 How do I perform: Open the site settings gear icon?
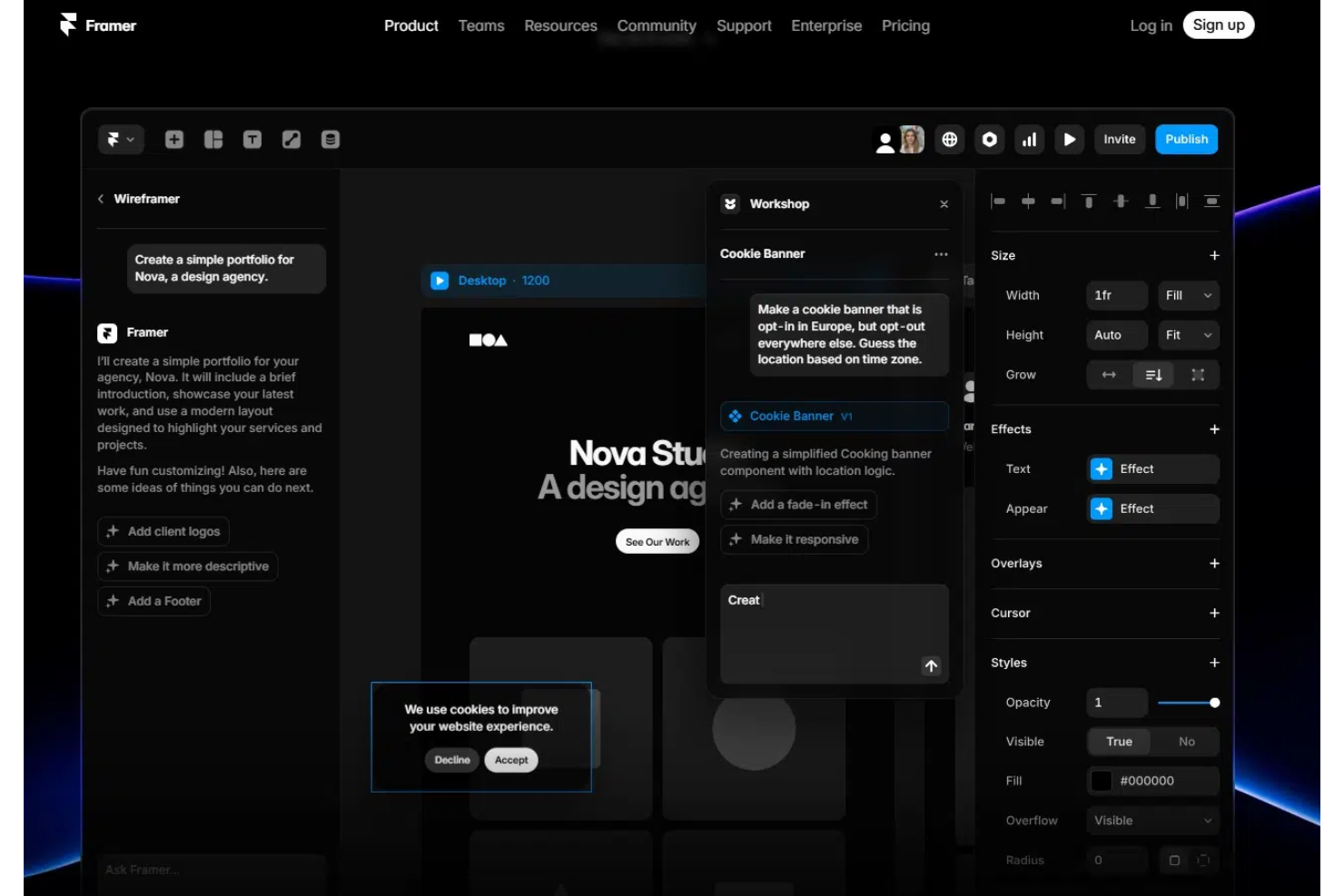coord(990,139)
